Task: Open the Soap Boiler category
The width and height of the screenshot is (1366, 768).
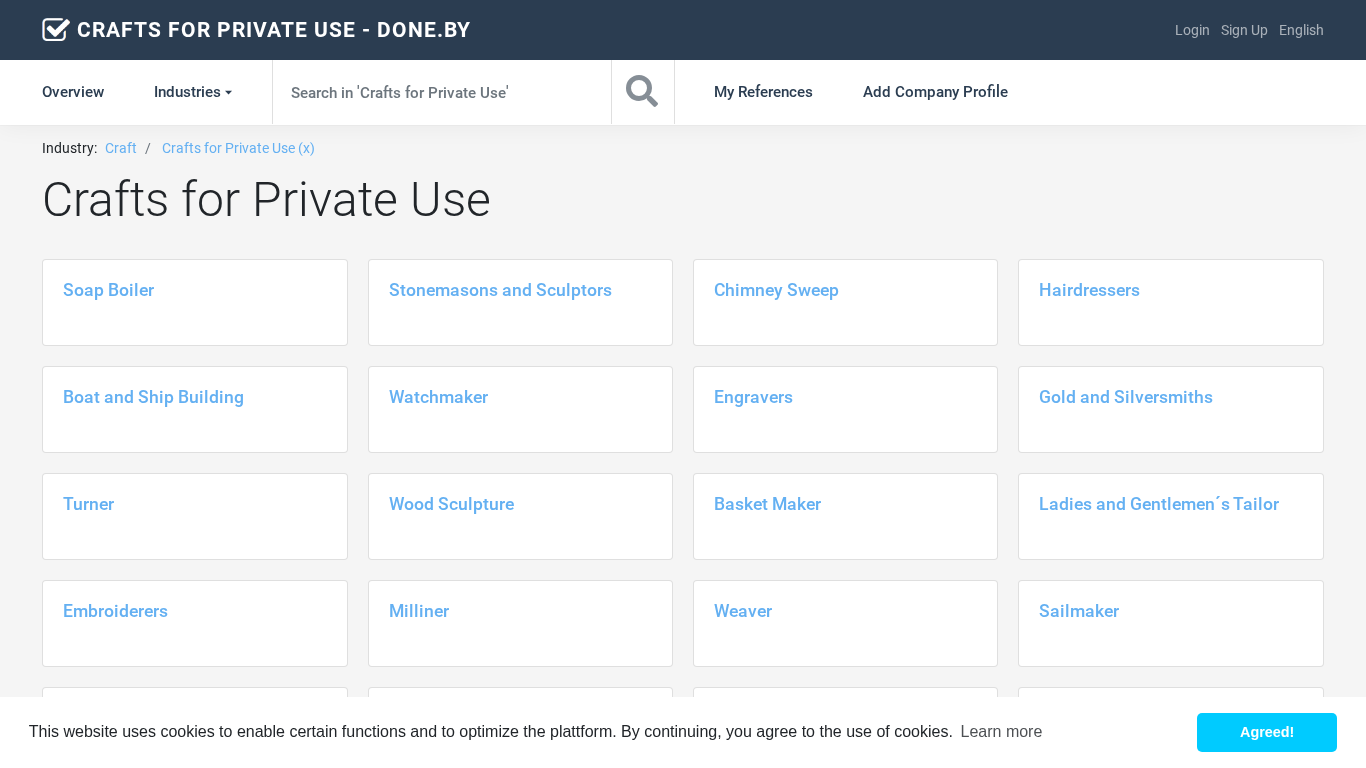Action: (x=109, y=290)
